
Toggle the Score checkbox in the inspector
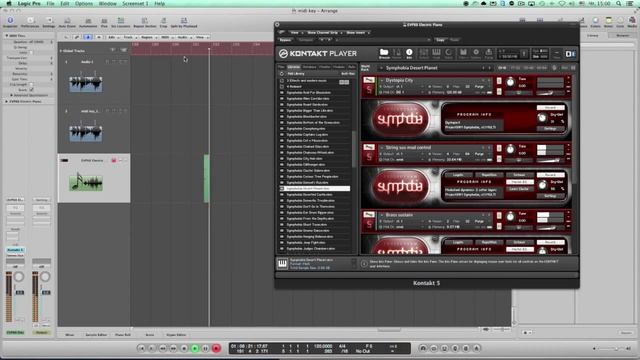[x=31, y=89]
